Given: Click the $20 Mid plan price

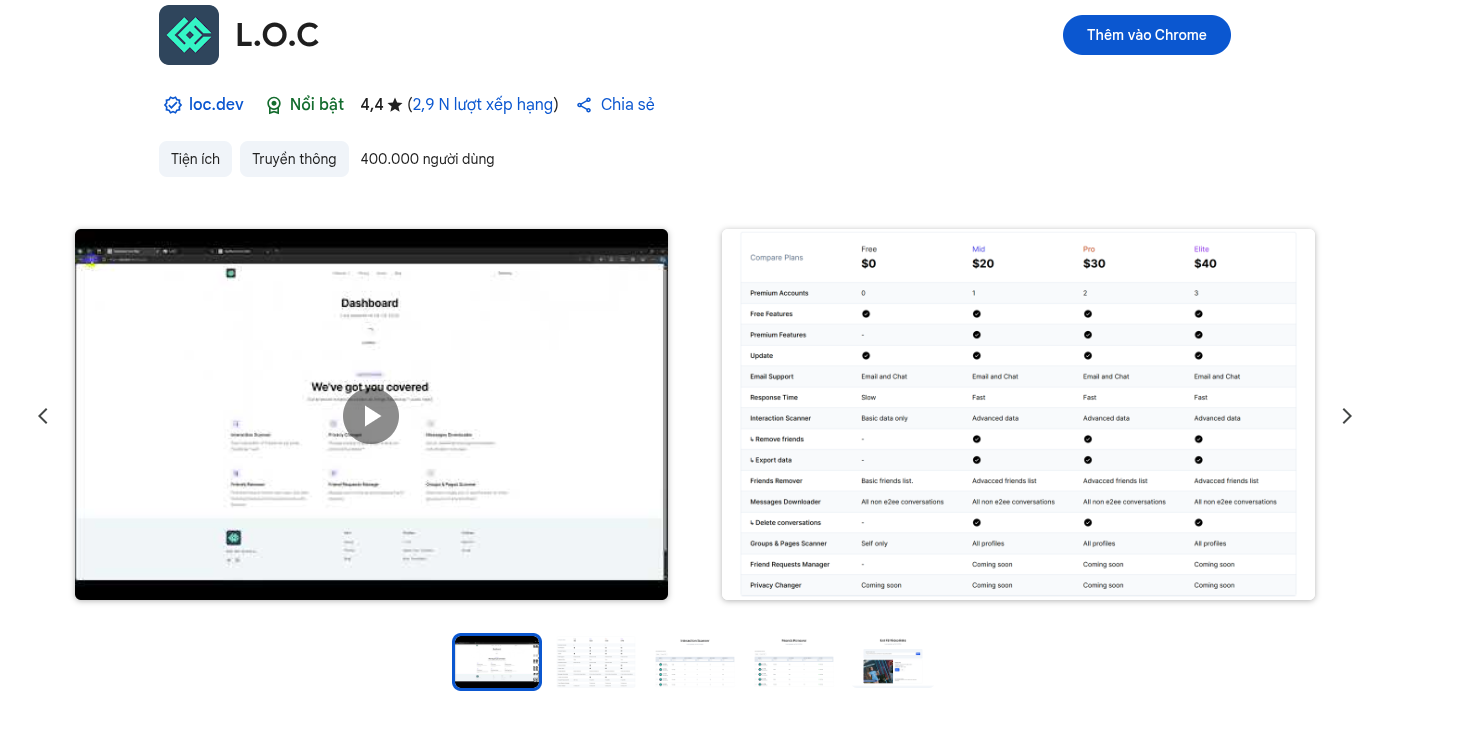Looking at the screenshot, I should tap(983, 264).
